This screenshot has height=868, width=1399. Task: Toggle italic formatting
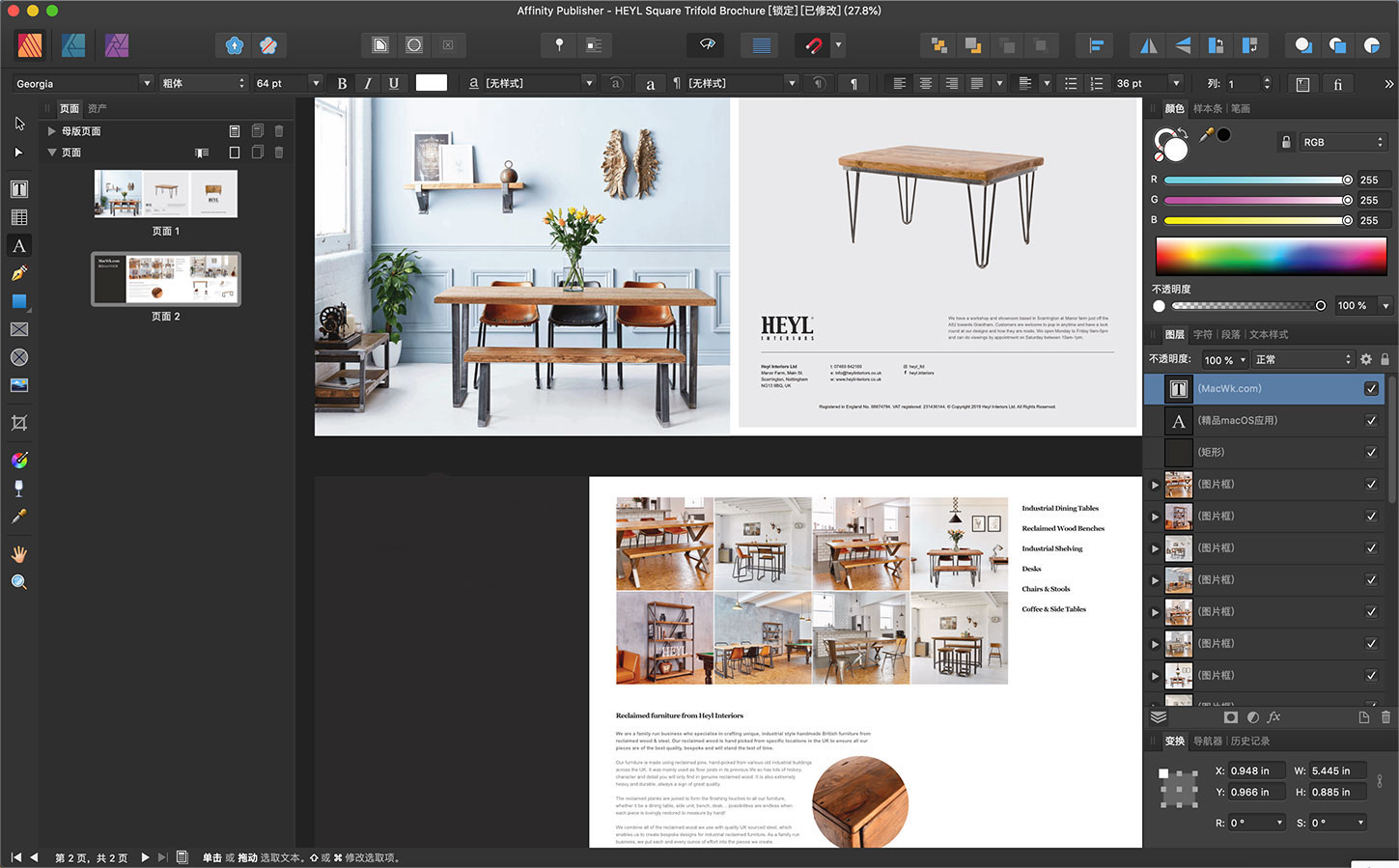pos(368,84)
